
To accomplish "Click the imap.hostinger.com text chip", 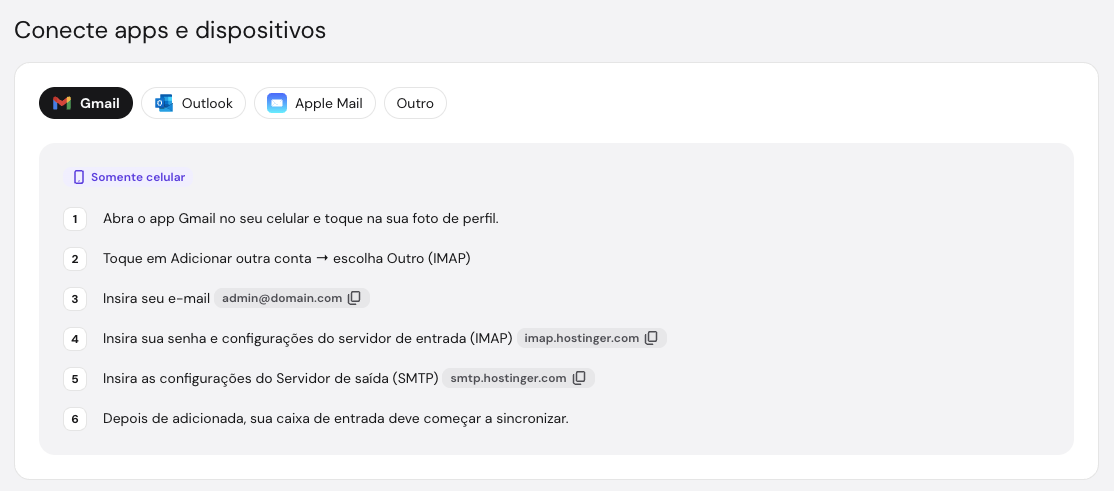I will pyautogui.click(x=582, y=338).
